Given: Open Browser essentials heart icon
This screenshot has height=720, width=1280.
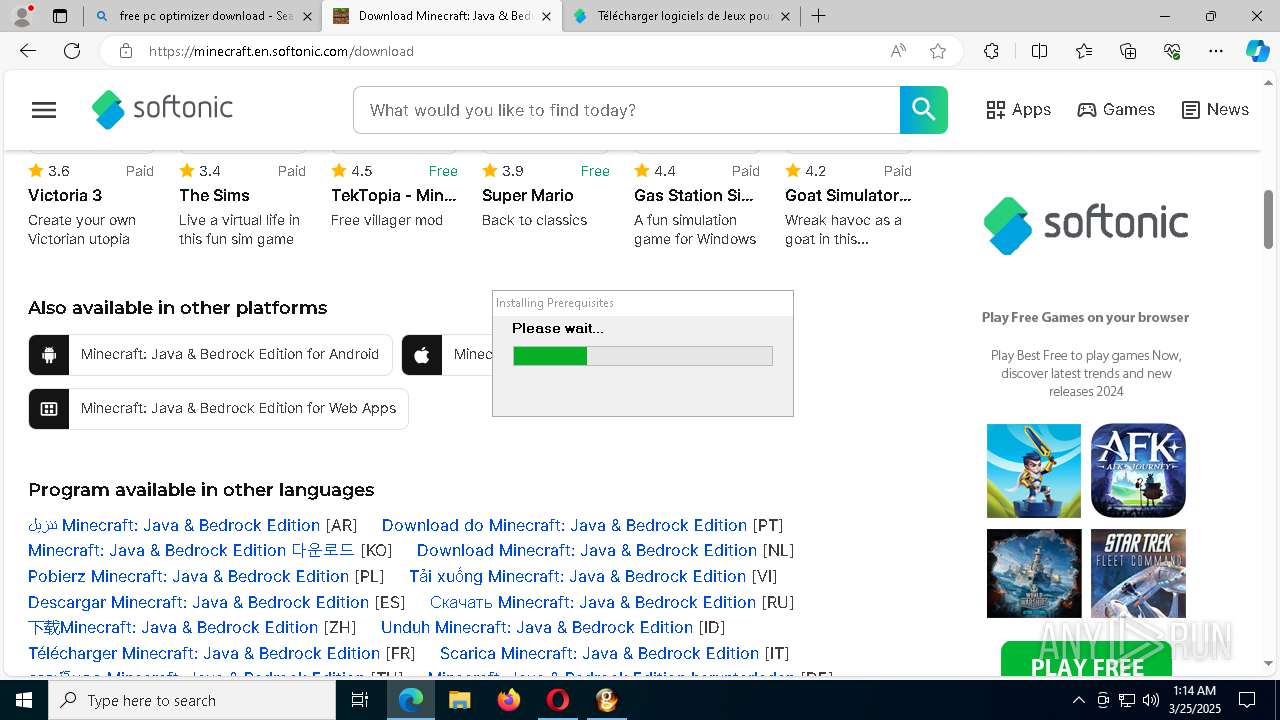Looking at the screenshot, I should (1173, 51).
